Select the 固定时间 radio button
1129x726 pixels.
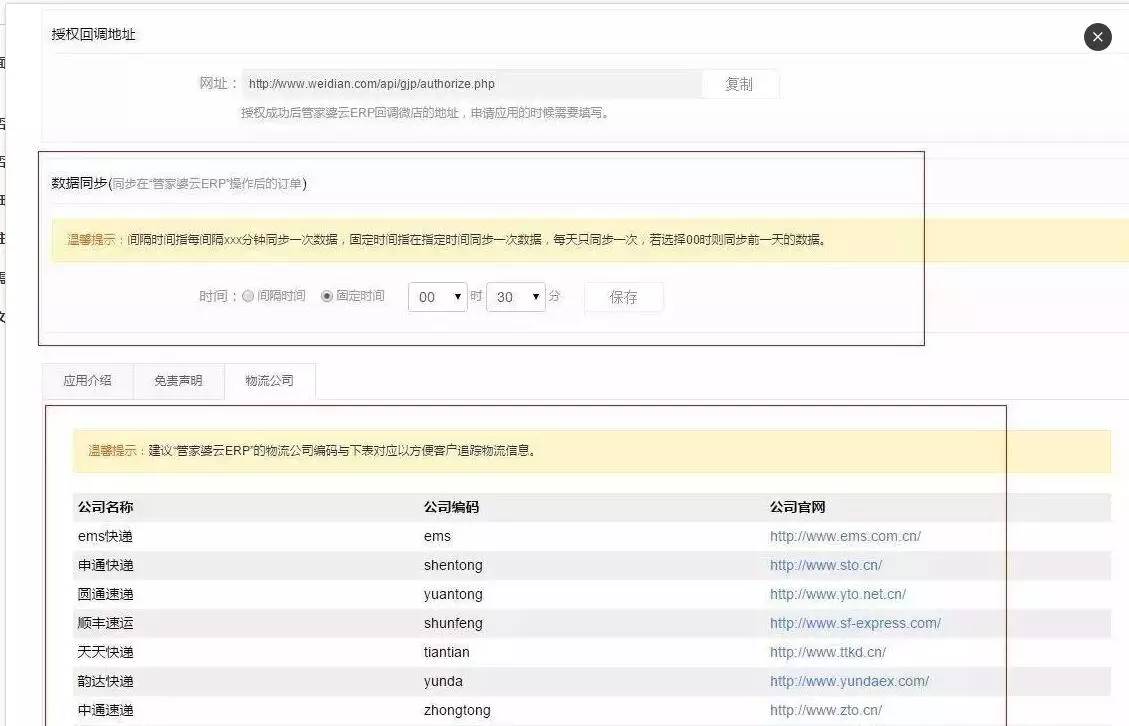[327, 297]
